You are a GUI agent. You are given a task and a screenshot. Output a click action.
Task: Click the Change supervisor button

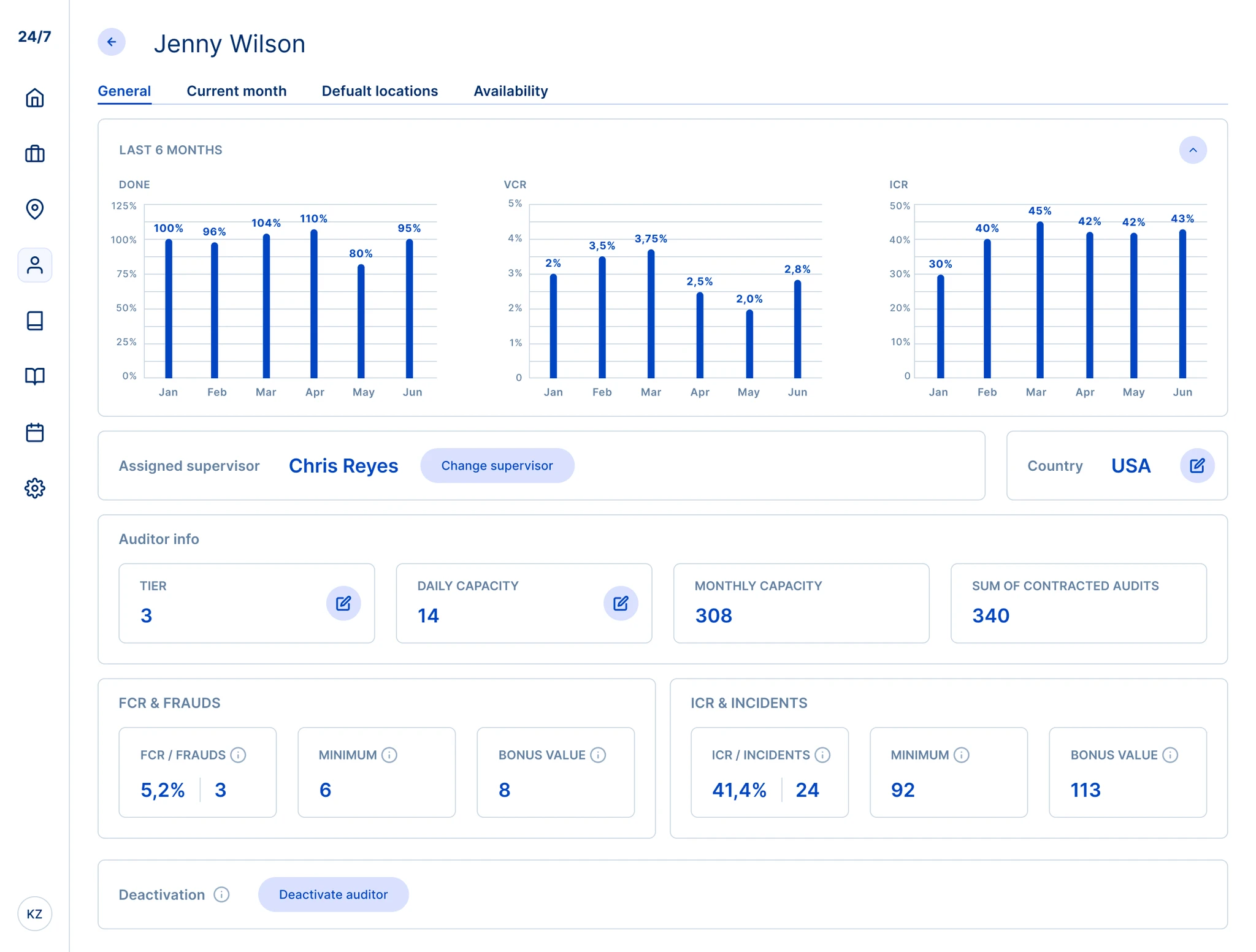497,466
